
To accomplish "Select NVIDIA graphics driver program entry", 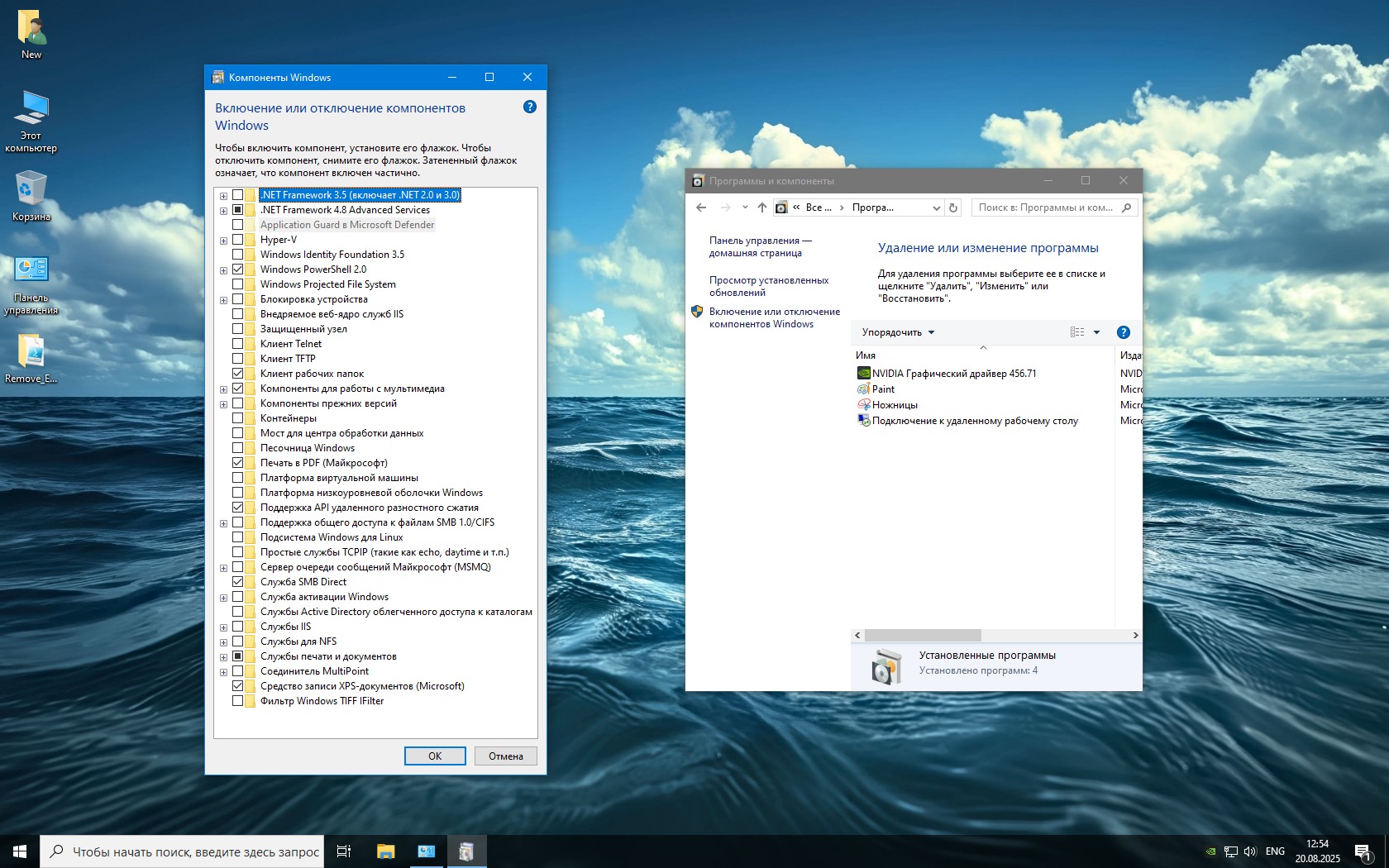I will pos(953,374).
